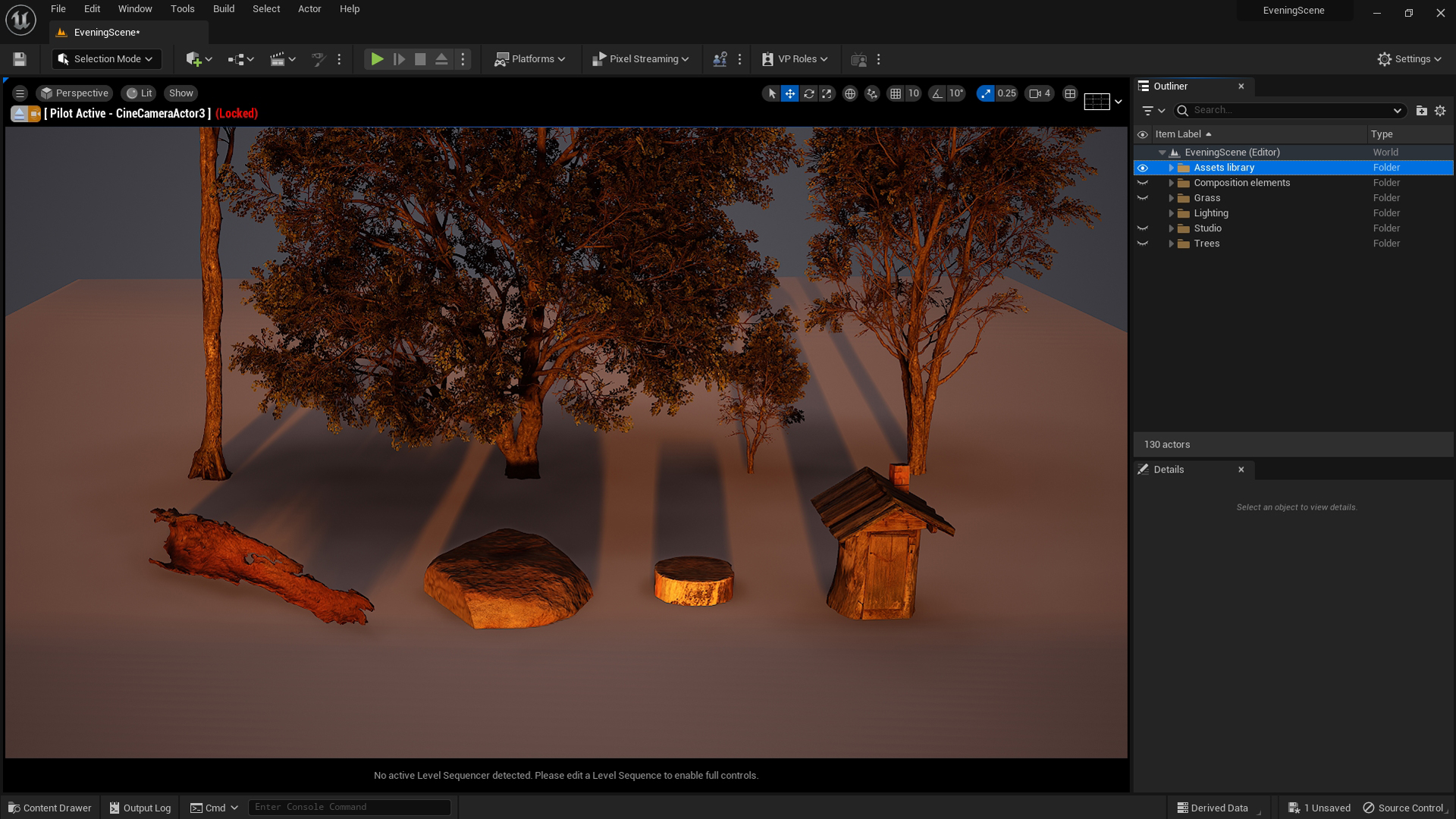Open the Content Drawer
1456x819 pixels.
[49, 808]
